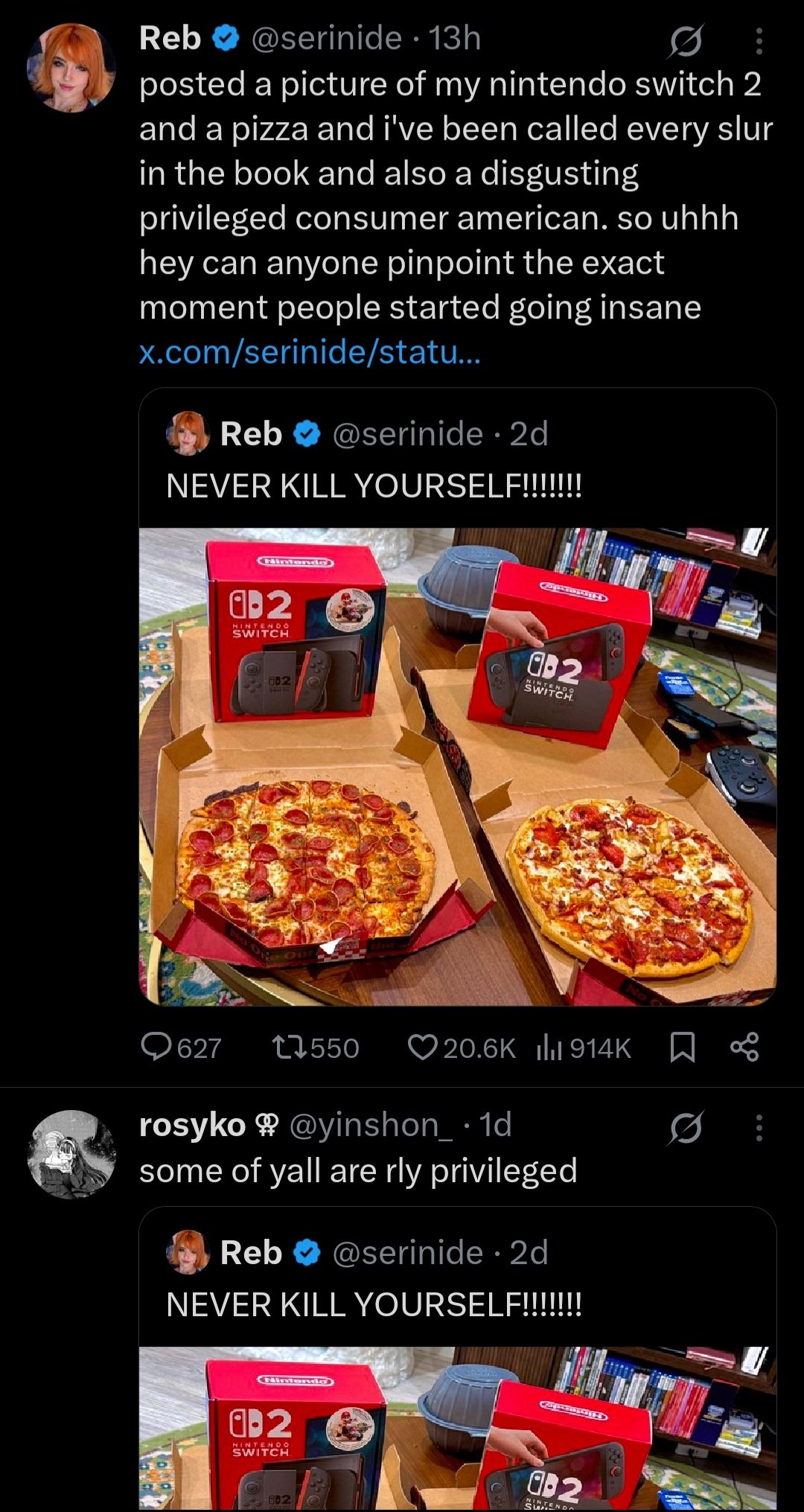Open three-dot menu on rosyko's post
The width and height of the screenshot is (804, 1512).
point(759,1128)
